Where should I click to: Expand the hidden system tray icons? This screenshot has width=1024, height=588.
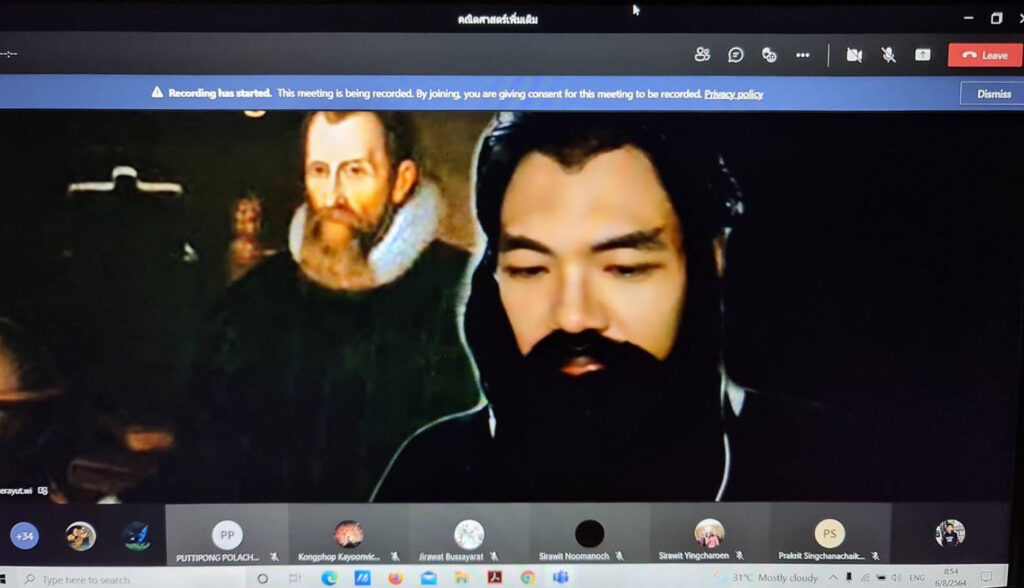click(833, 578)
